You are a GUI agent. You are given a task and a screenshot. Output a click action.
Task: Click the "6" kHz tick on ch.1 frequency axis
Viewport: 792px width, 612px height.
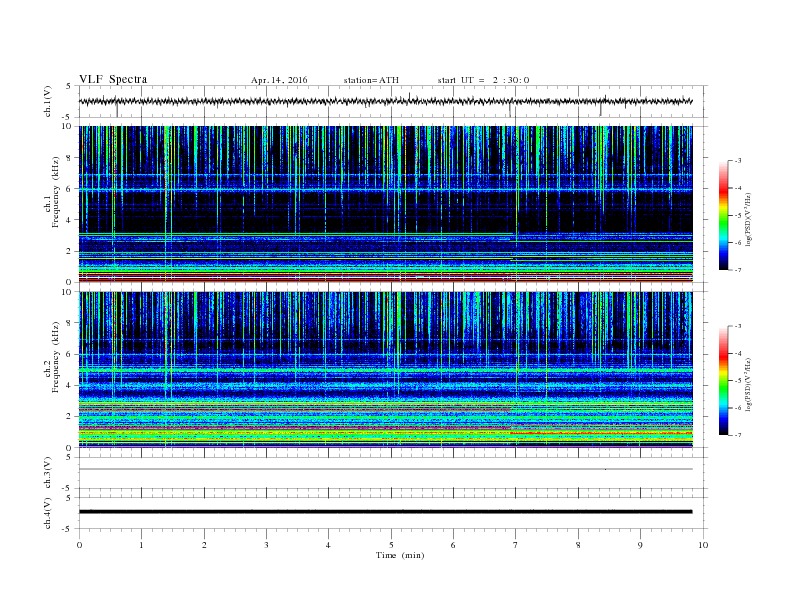pyautogui.click(x=69, y=188)
